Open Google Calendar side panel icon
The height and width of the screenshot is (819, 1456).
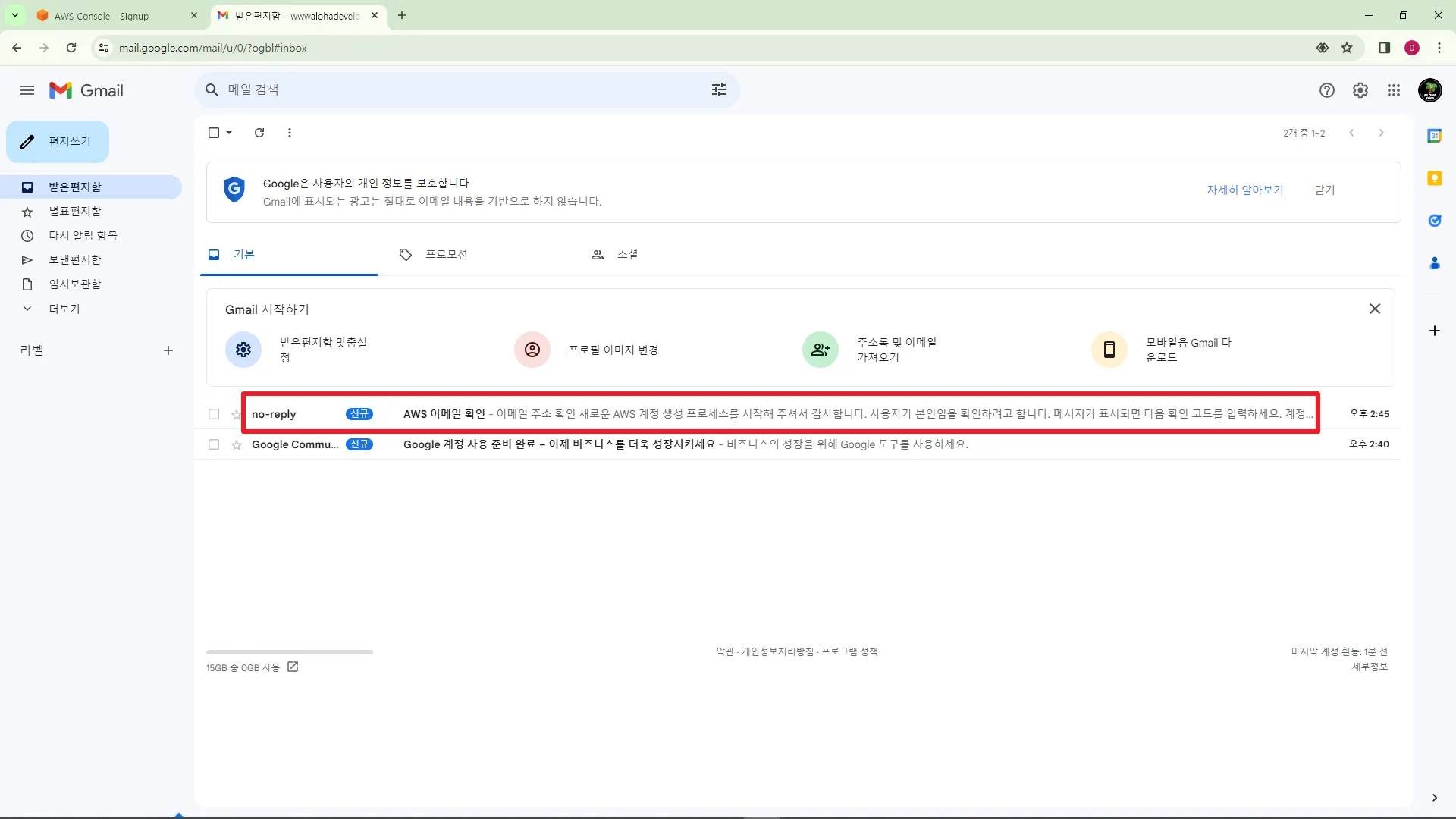1434,136
